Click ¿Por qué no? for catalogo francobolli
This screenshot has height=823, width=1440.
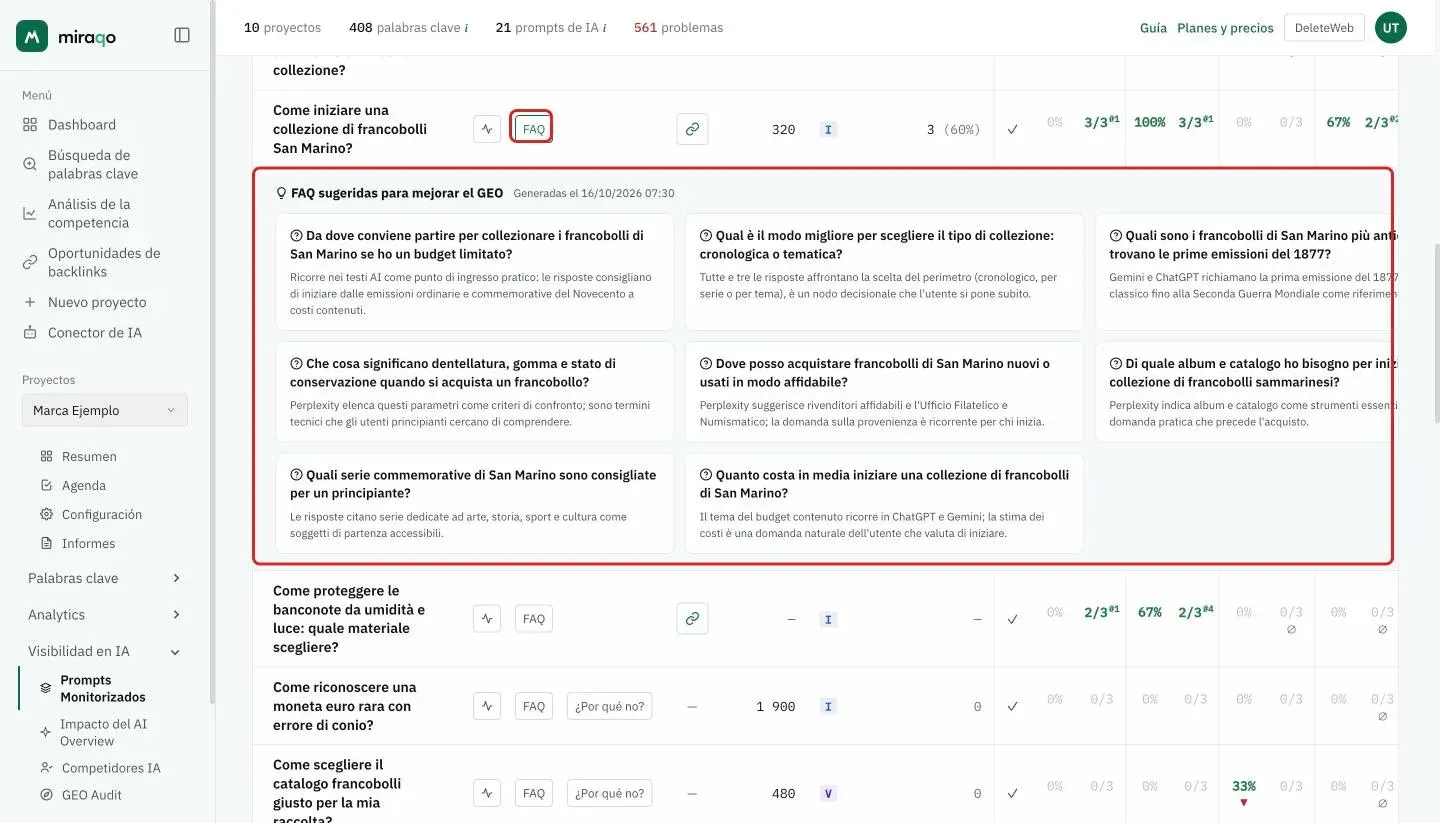click(610, 794)
